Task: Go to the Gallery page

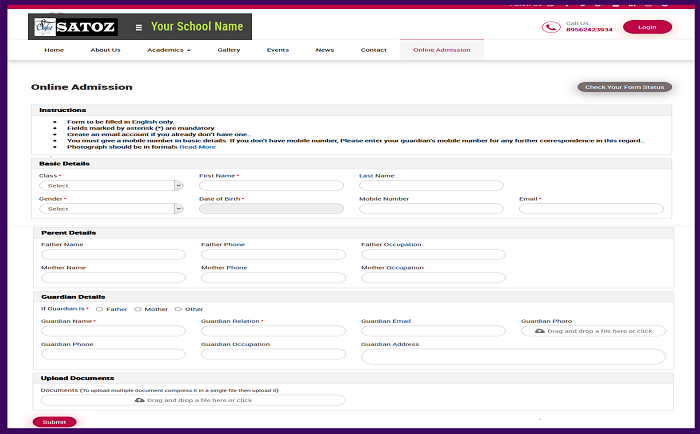Action: [x=229, y=50]
